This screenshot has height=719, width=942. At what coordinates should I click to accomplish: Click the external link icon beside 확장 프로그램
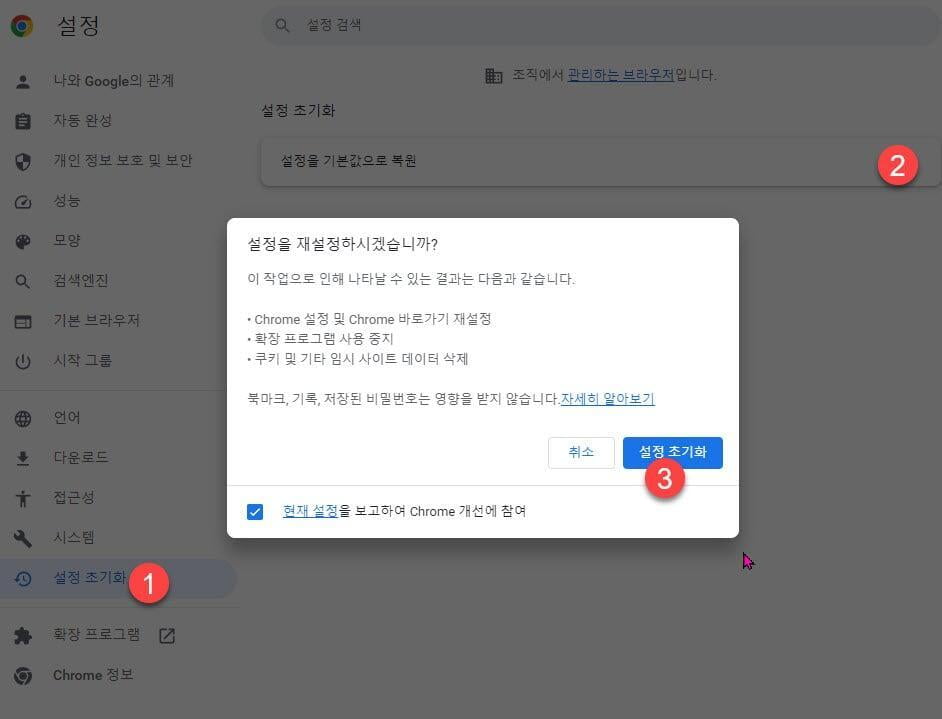(x=167, y=636)
